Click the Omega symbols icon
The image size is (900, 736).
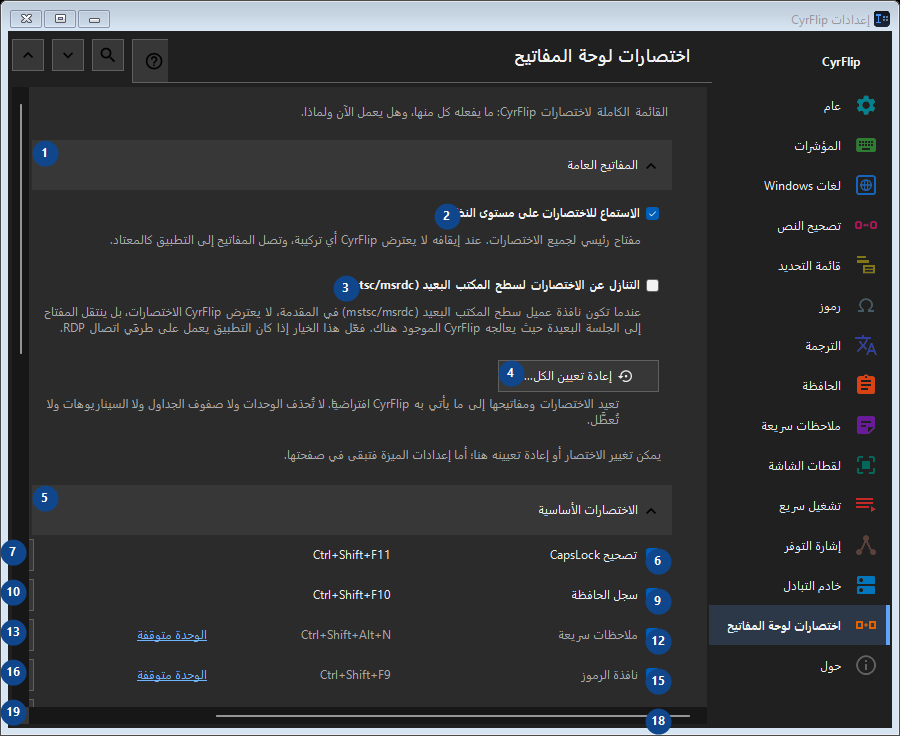pyautogui.click(x=866, y=305)
